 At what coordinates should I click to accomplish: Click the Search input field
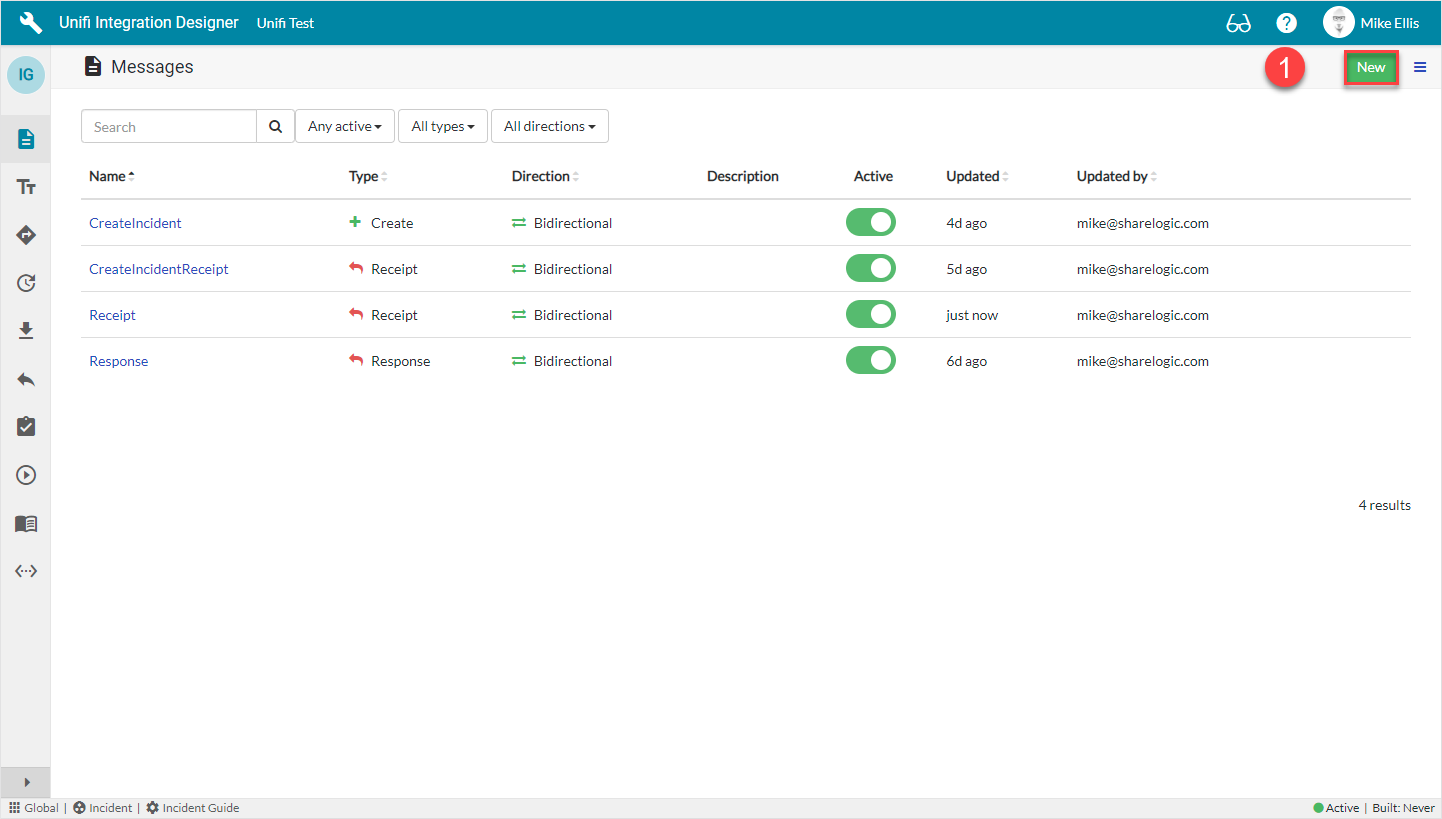(169, 127)
